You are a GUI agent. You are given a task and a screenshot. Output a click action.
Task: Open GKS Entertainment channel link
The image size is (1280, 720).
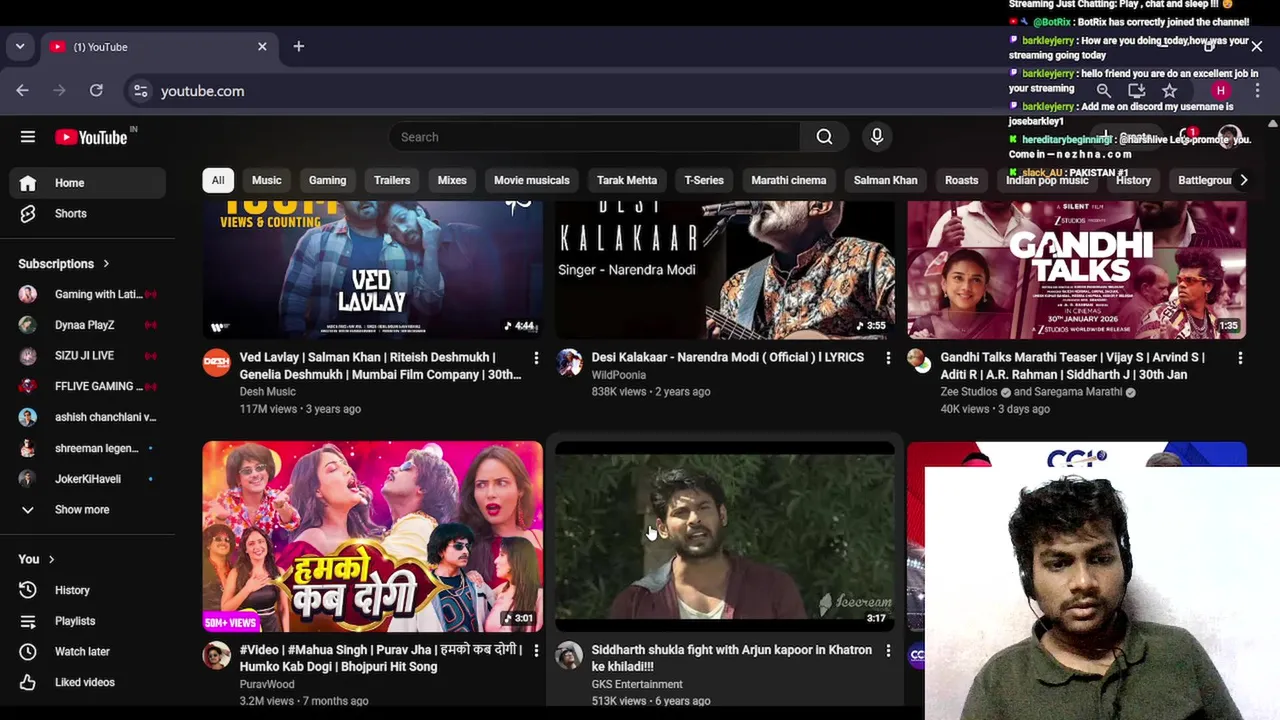tap(637, 684)
